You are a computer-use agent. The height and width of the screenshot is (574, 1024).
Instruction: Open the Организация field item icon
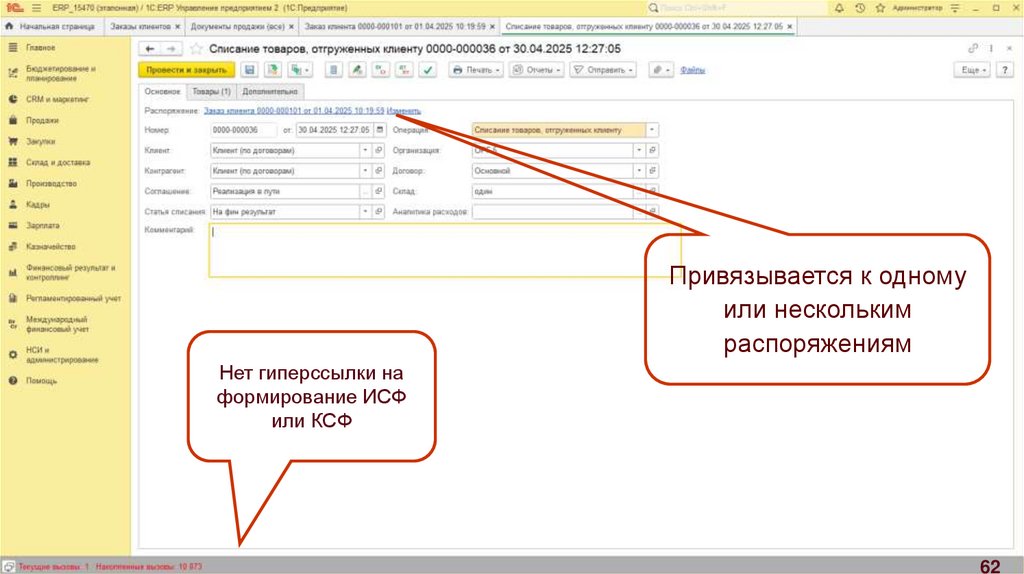tap(652, 150)
